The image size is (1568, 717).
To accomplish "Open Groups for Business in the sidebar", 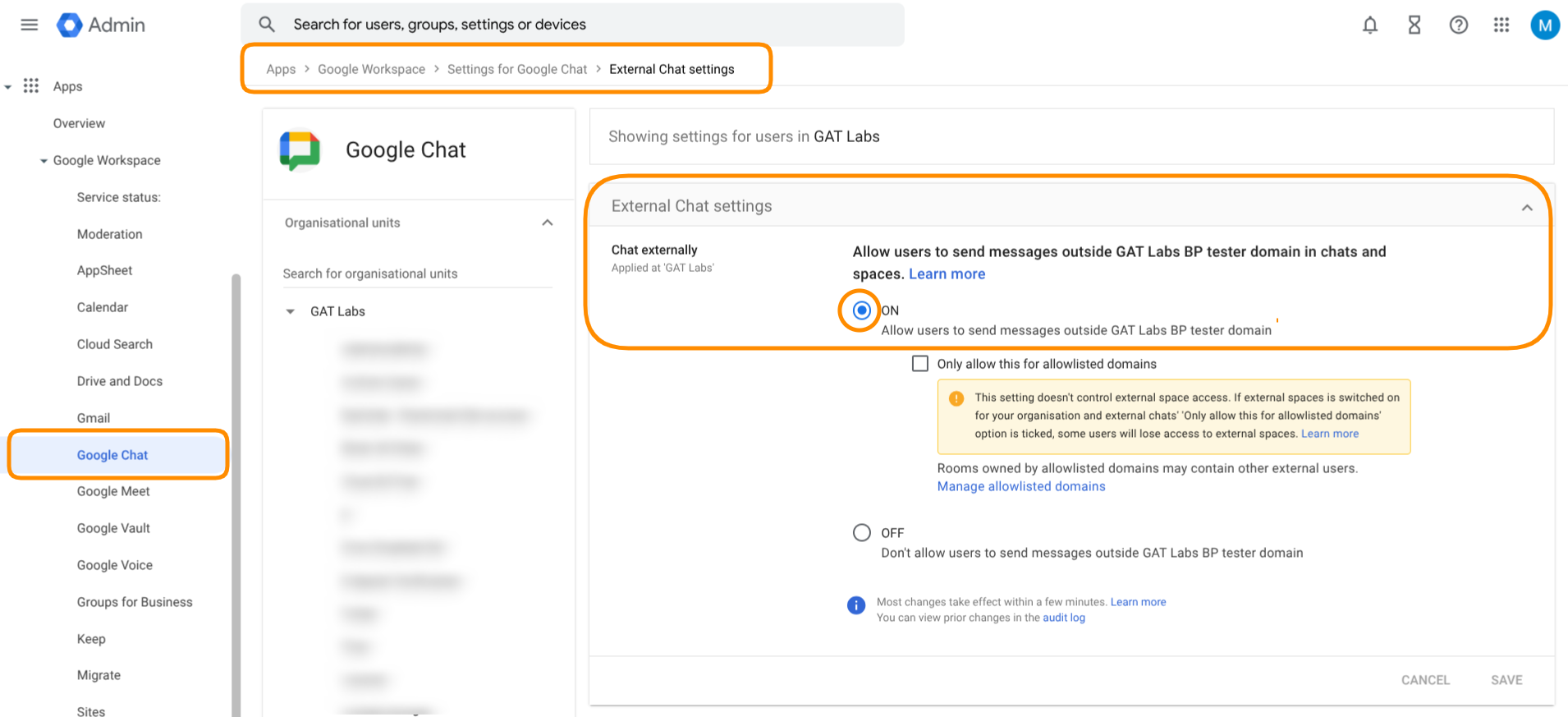I will 135,602.
